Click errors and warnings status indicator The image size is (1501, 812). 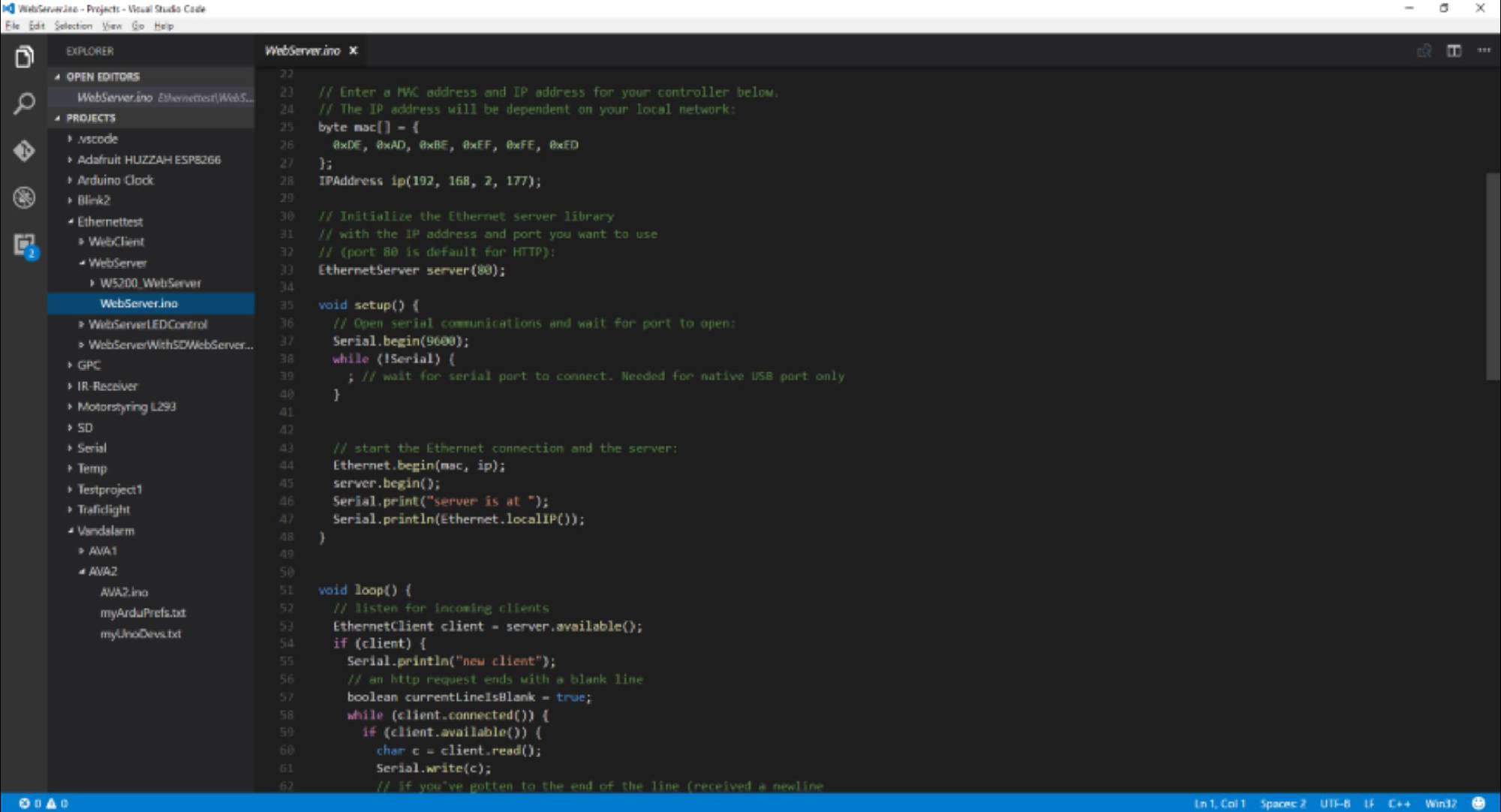pos(44,803)
